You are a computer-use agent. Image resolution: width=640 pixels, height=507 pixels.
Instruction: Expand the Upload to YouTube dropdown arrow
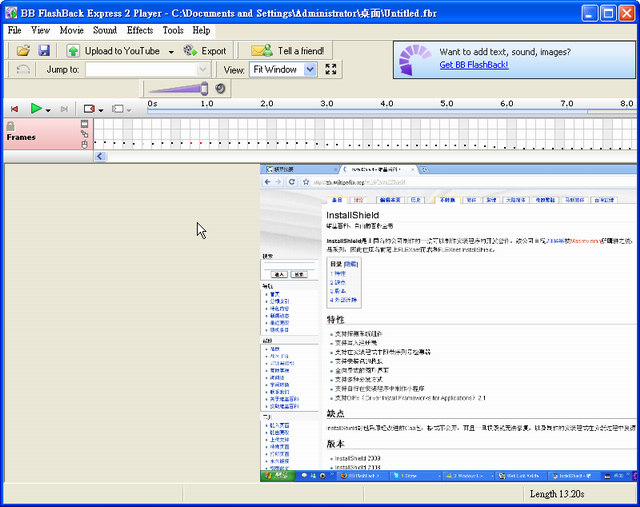tap(171, 51)
